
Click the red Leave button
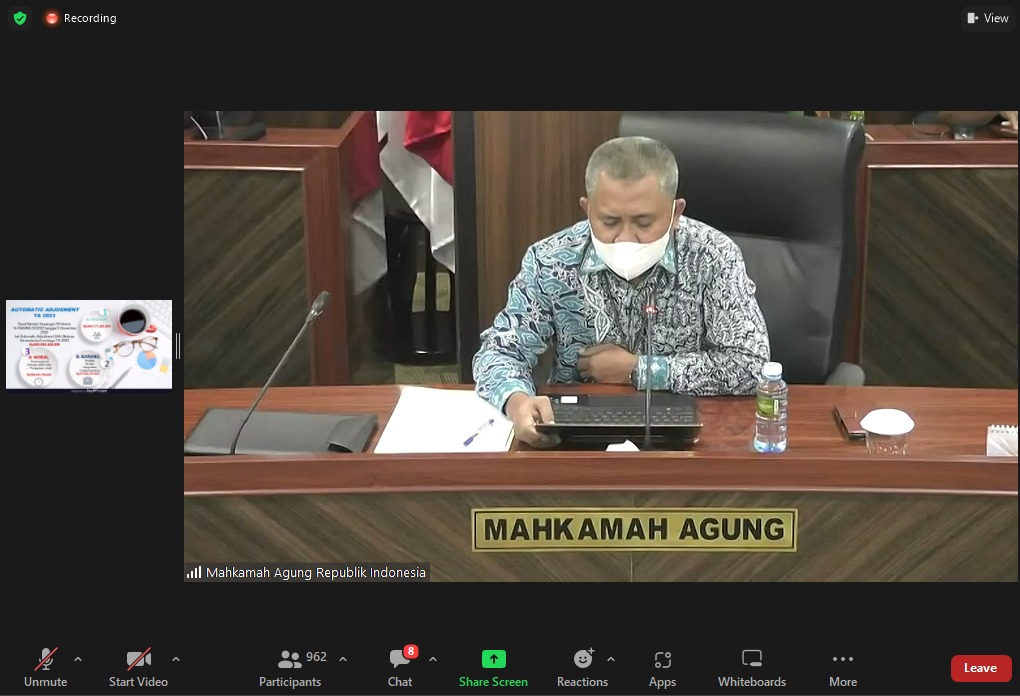tap(980, 668)
